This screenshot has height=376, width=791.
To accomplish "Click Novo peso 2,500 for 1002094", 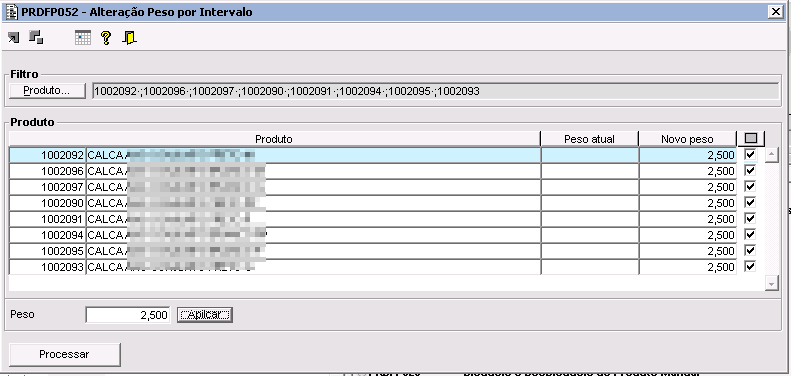I will coord(688,235).
